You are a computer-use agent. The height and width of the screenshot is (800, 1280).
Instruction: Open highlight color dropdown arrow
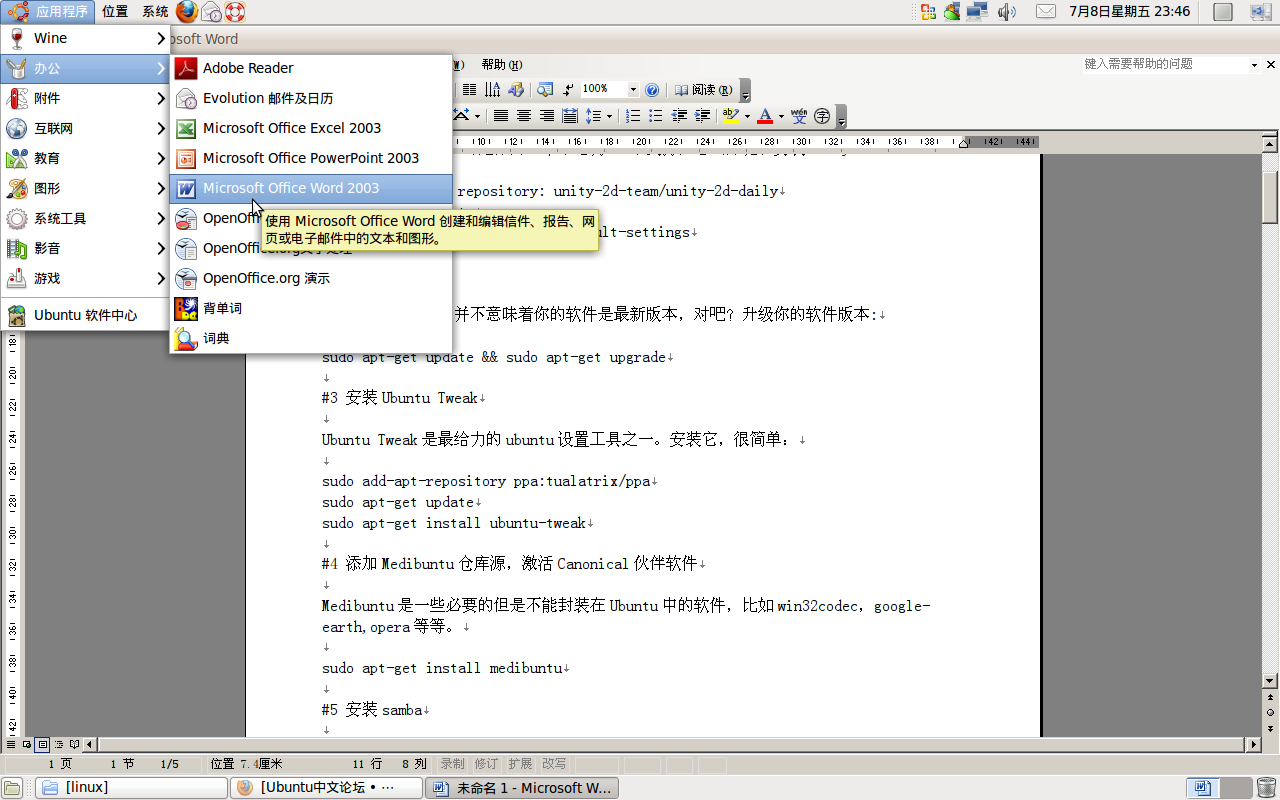tap(746, 116)
